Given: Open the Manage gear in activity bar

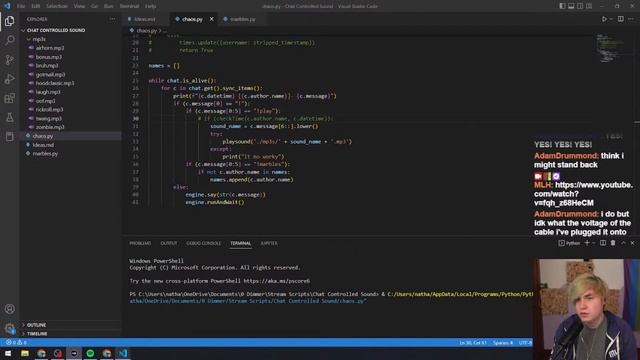Looking at the screenshot, I should tap(9, 328).
